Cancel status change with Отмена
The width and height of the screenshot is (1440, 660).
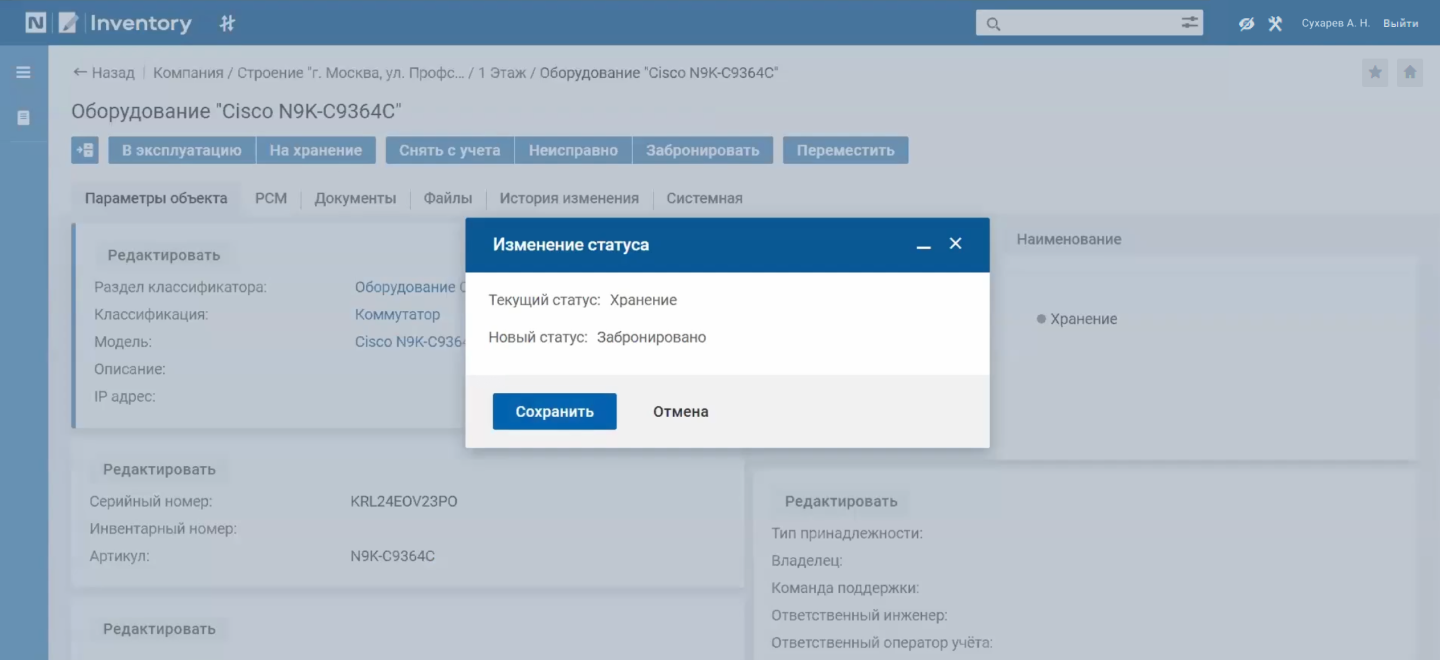pyautogui.click(x=680, y=411)
